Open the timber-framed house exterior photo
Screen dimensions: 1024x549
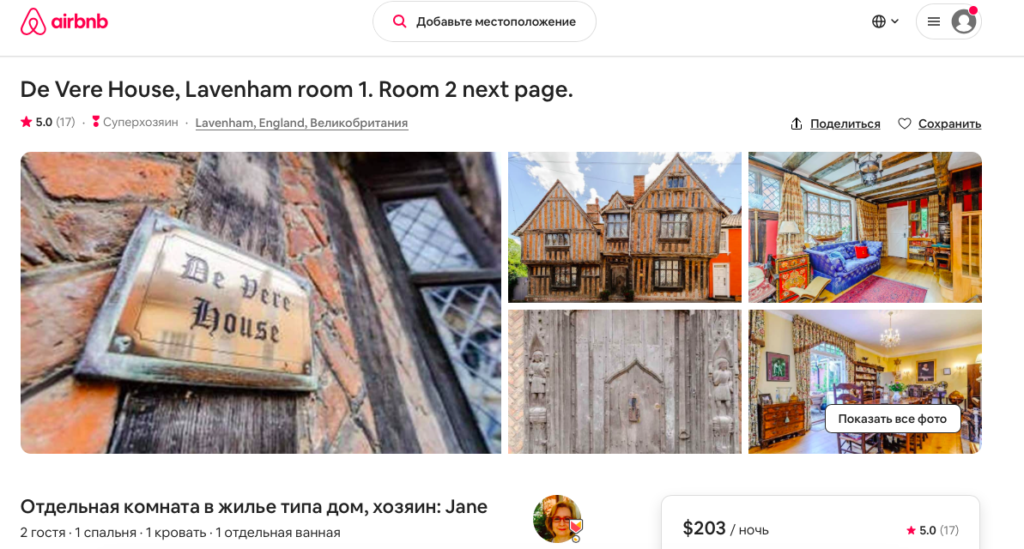(x=625, y=227)
